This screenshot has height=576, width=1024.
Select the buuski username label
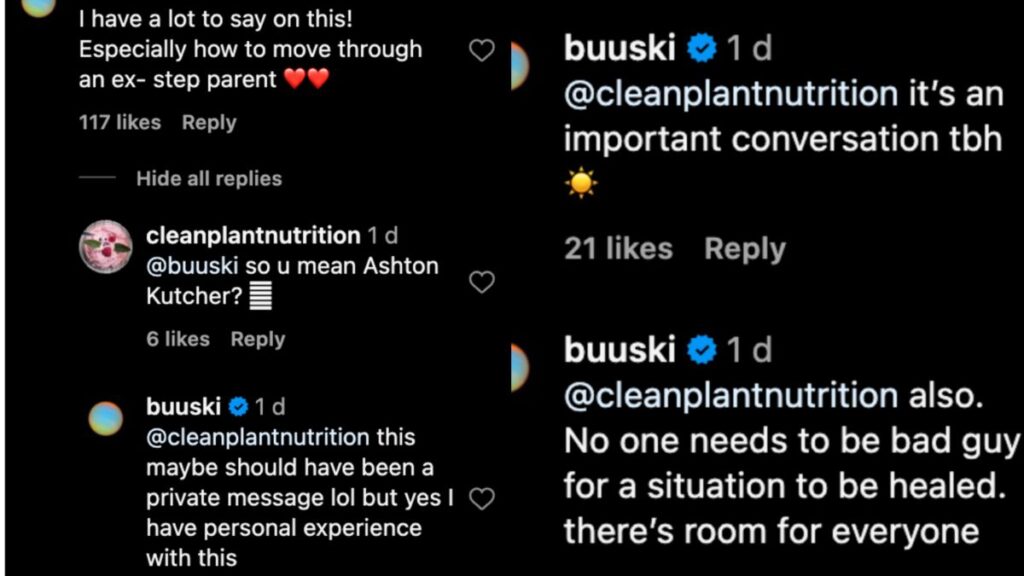pyautogui.click(x=182, y=406)
